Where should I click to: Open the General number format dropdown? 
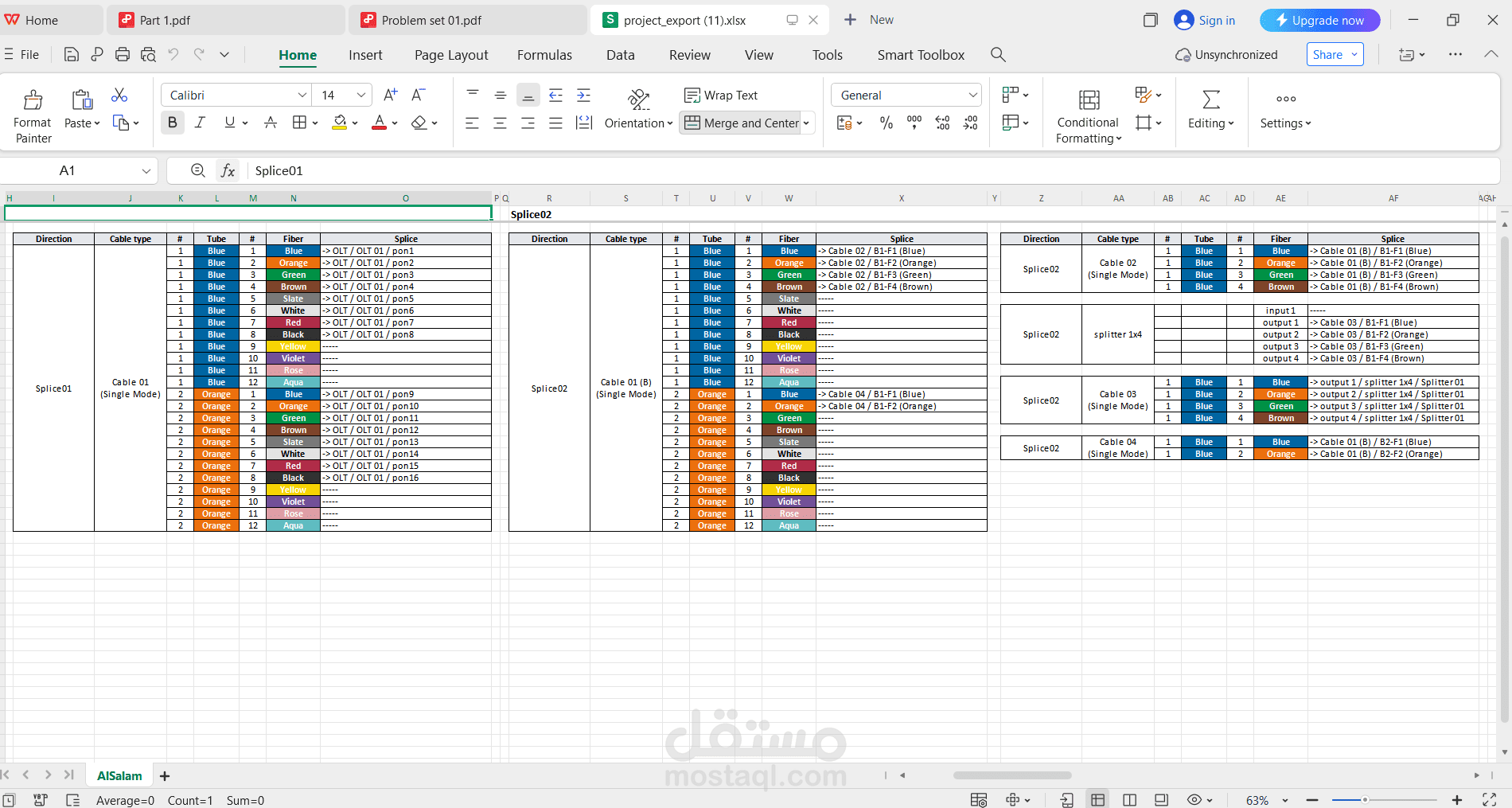(x=972, y=95)
